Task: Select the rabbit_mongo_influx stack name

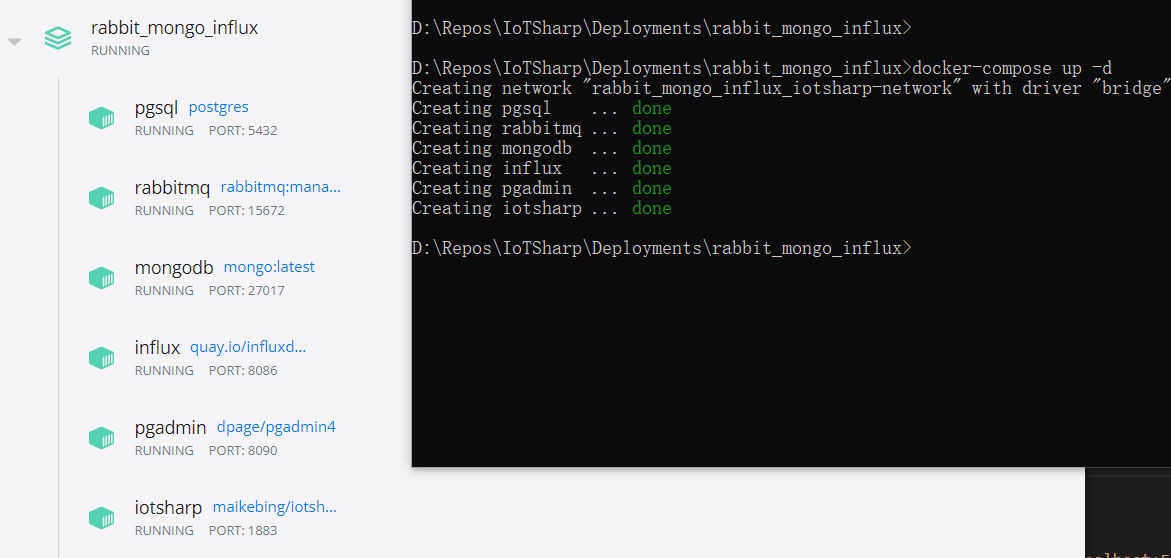Action: 174,28
